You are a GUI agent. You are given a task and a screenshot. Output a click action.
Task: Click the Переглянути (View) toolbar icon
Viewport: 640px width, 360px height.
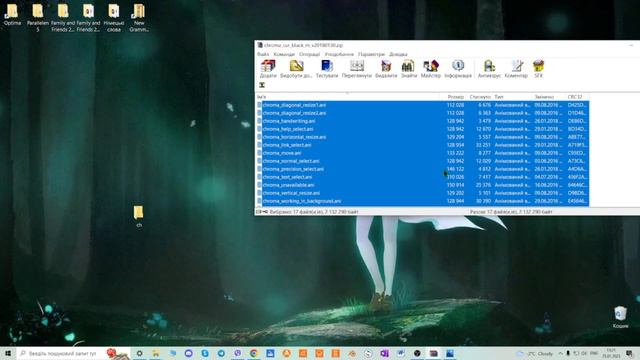(357, 69)
